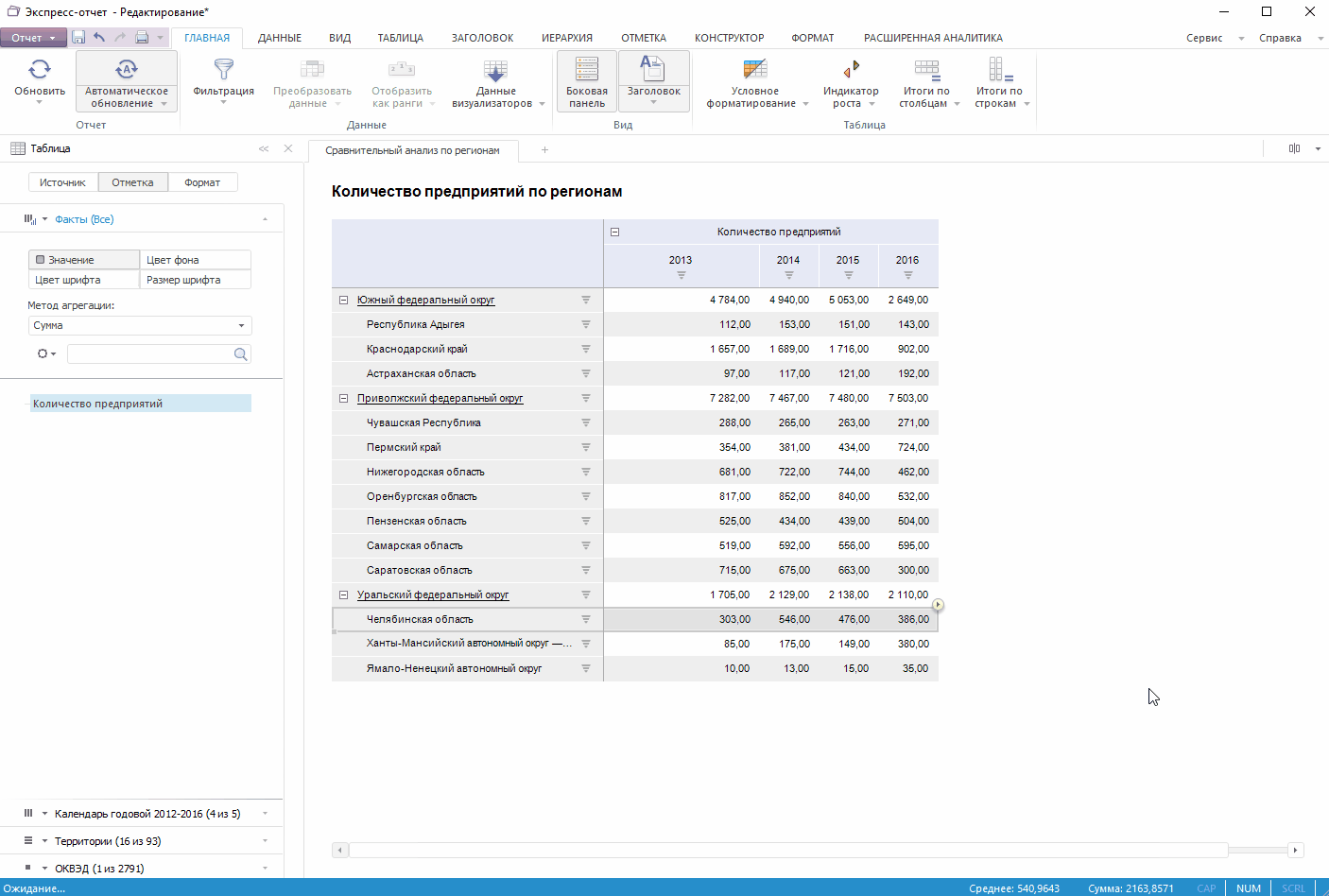Switch to the Формат panel tab
This screenshot has width=1329, height=896.
click(x=202, y=182)
